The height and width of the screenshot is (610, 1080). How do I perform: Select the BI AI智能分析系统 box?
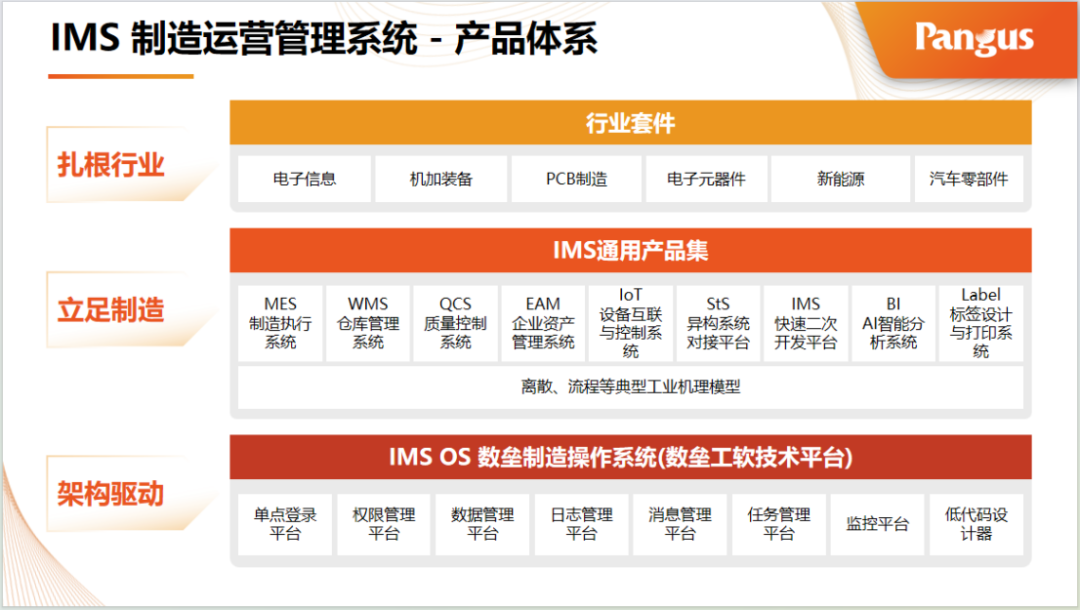tap(893, 324)
